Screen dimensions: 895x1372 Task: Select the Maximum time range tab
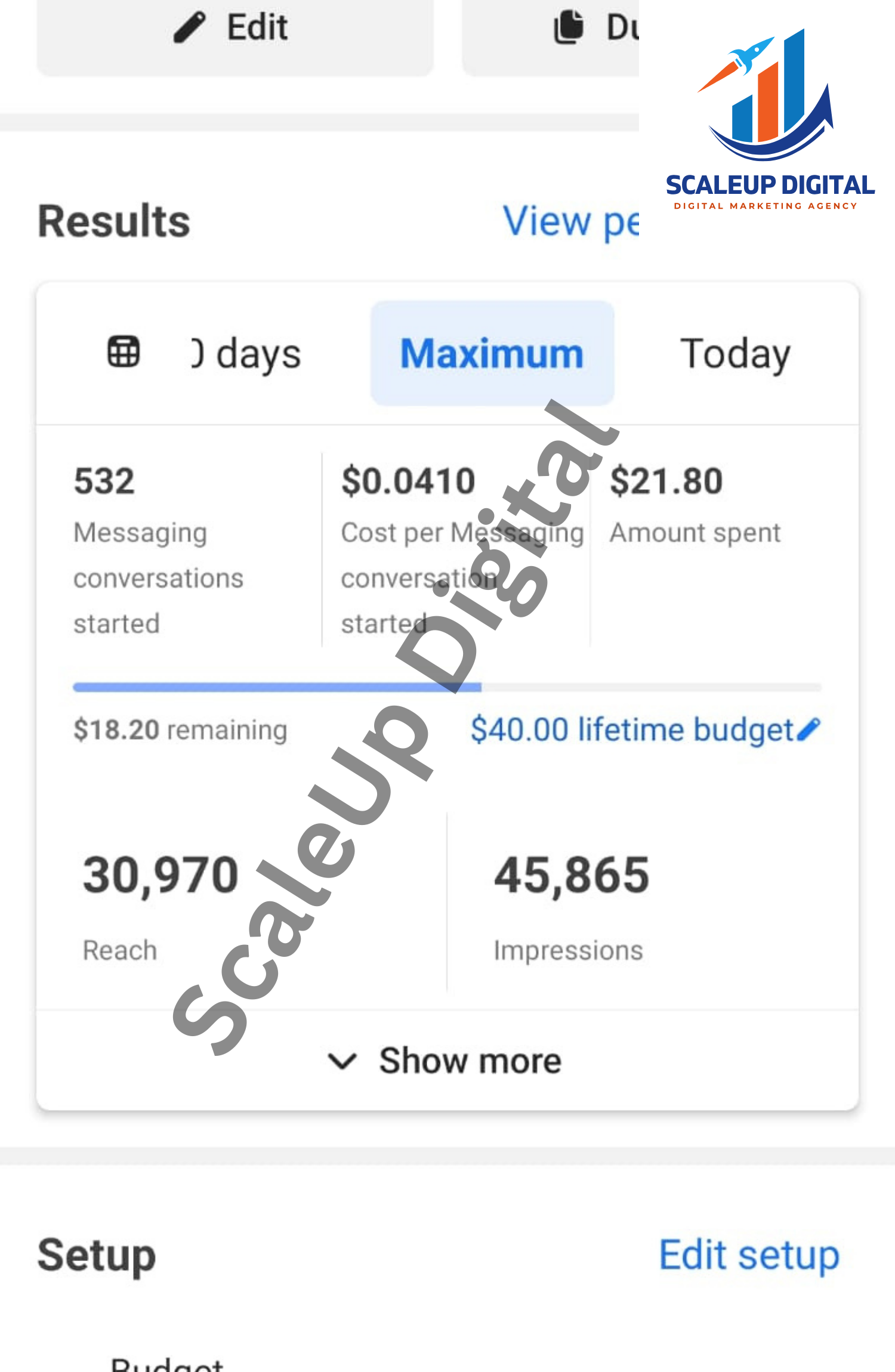pyautogui.click(x=492, y=354)
